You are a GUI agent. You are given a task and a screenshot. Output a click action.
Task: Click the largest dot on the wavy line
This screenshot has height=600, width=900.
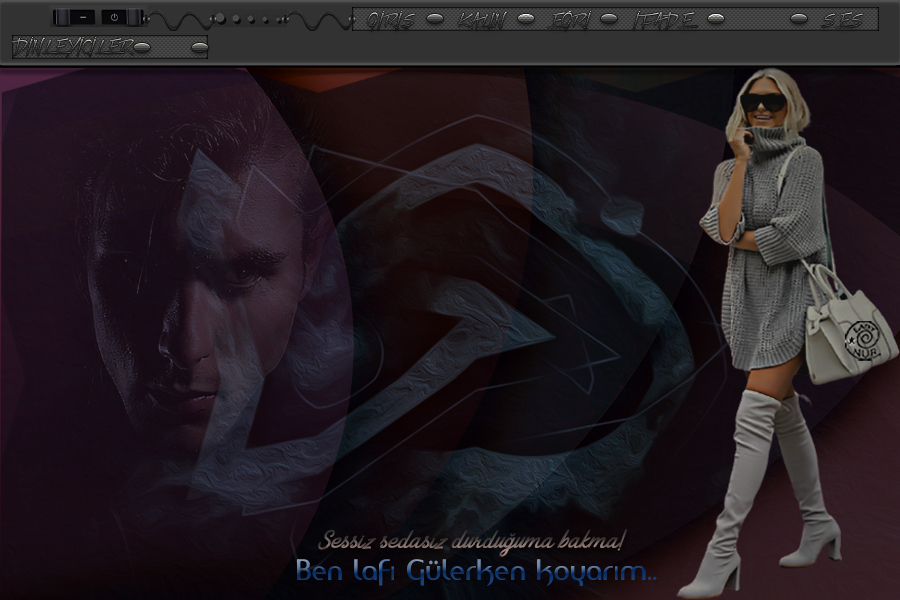220,19
